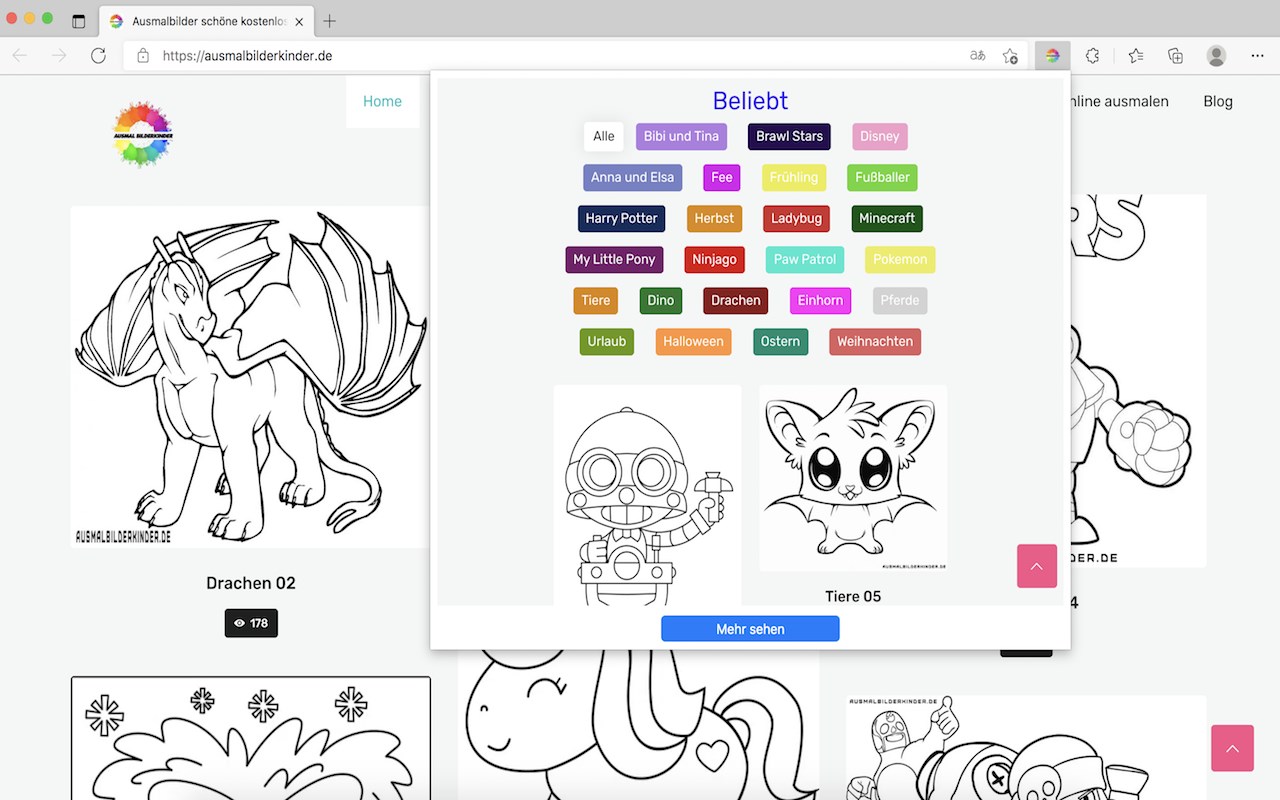Select the Paw Patrol tag
Image resolution: width=1280 pixels, height=800 pixels.
pos(805,259)
